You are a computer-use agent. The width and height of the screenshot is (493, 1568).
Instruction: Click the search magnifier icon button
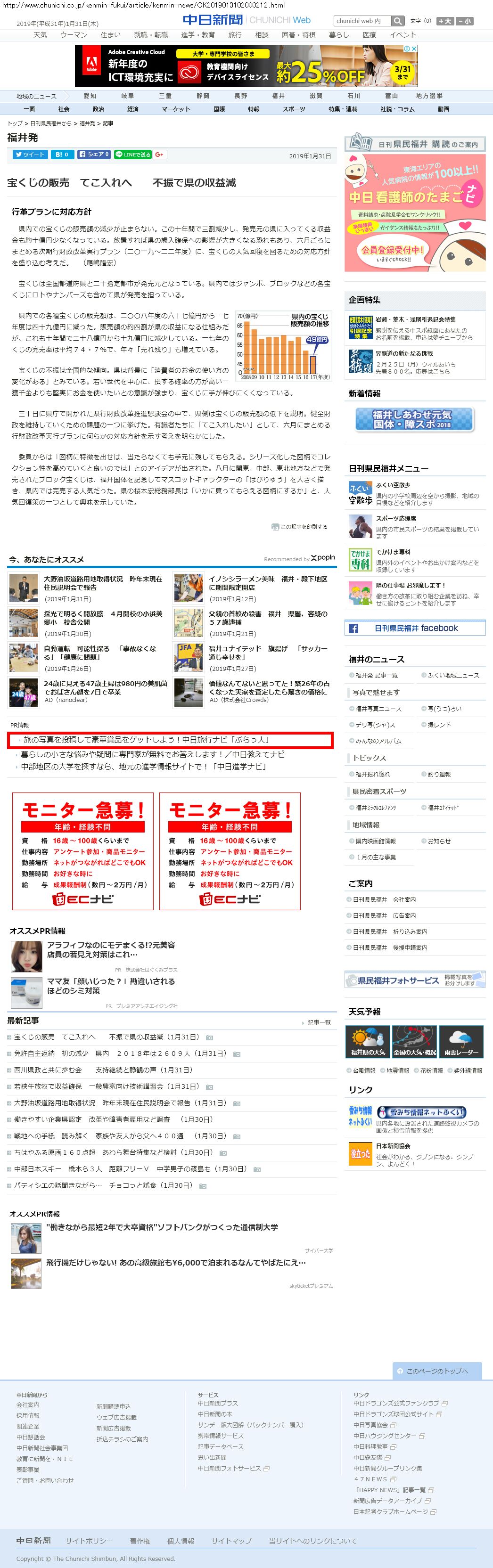[x=397, y=21]
